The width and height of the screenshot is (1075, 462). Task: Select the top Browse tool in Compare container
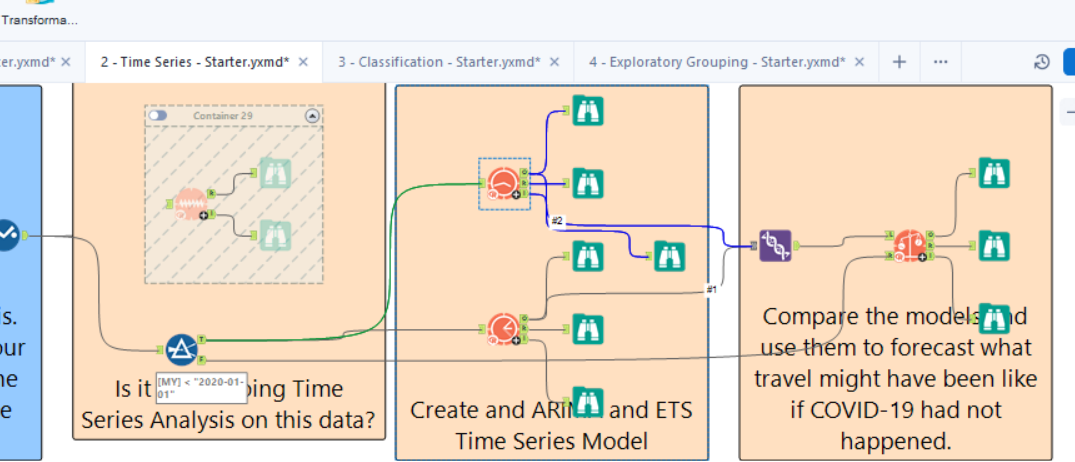(993, 173)
